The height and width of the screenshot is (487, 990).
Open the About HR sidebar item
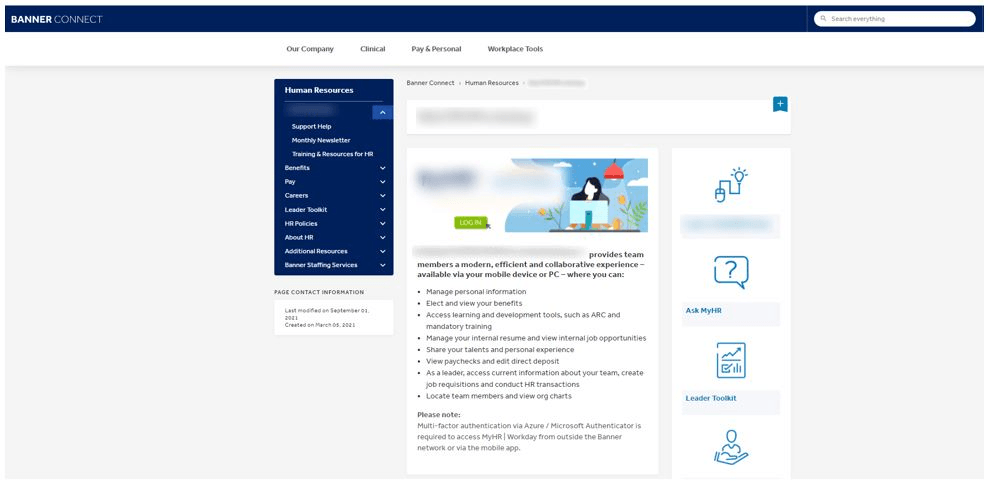pyautogui.click(x=299, y=237)
